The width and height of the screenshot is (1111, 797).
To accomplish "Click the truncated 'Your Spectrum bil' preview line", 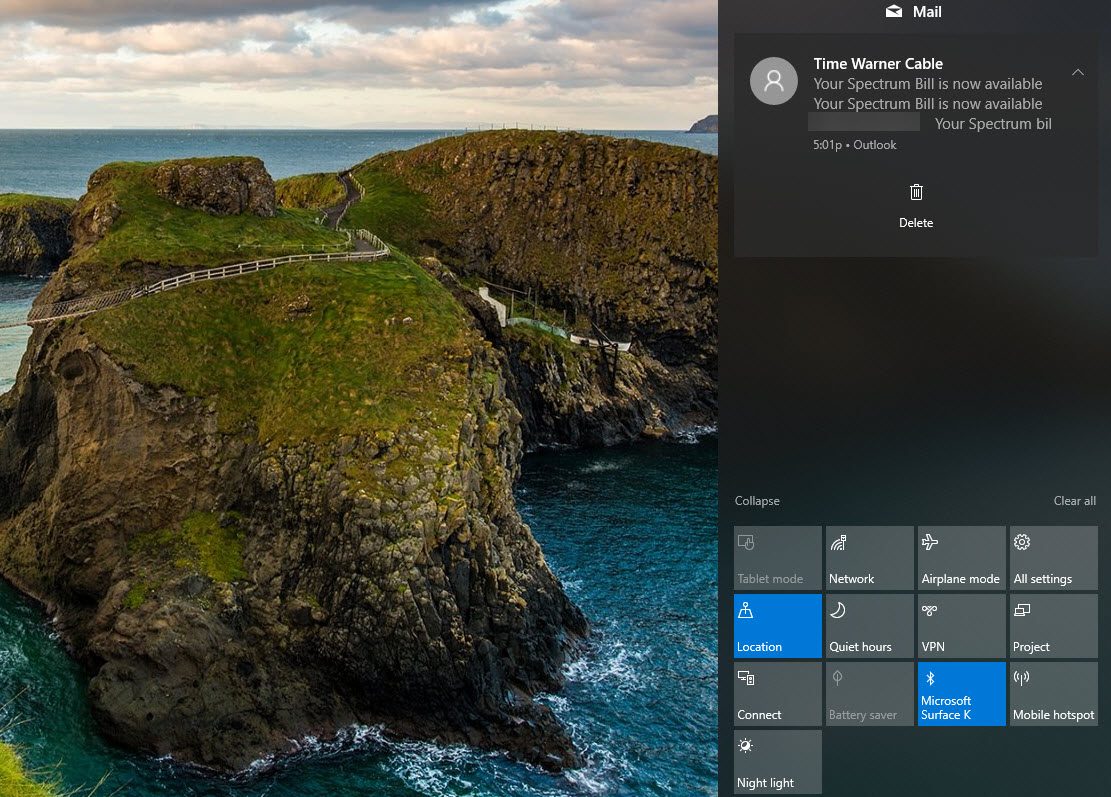I will pyautogui.click(x=993, y=123).
